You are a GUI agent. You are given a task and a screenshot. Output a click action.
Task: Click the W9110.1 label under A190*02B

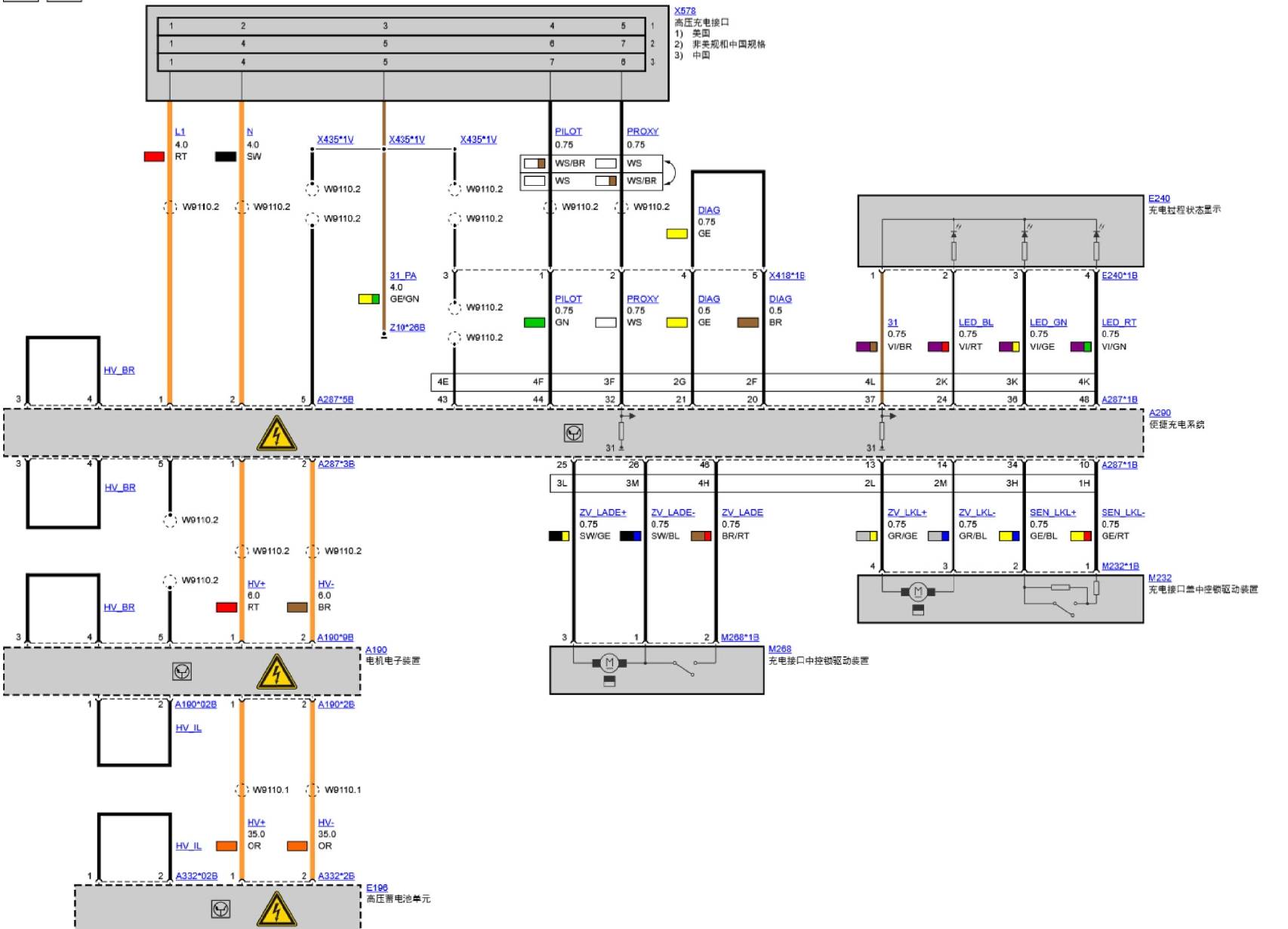(270, 790)
